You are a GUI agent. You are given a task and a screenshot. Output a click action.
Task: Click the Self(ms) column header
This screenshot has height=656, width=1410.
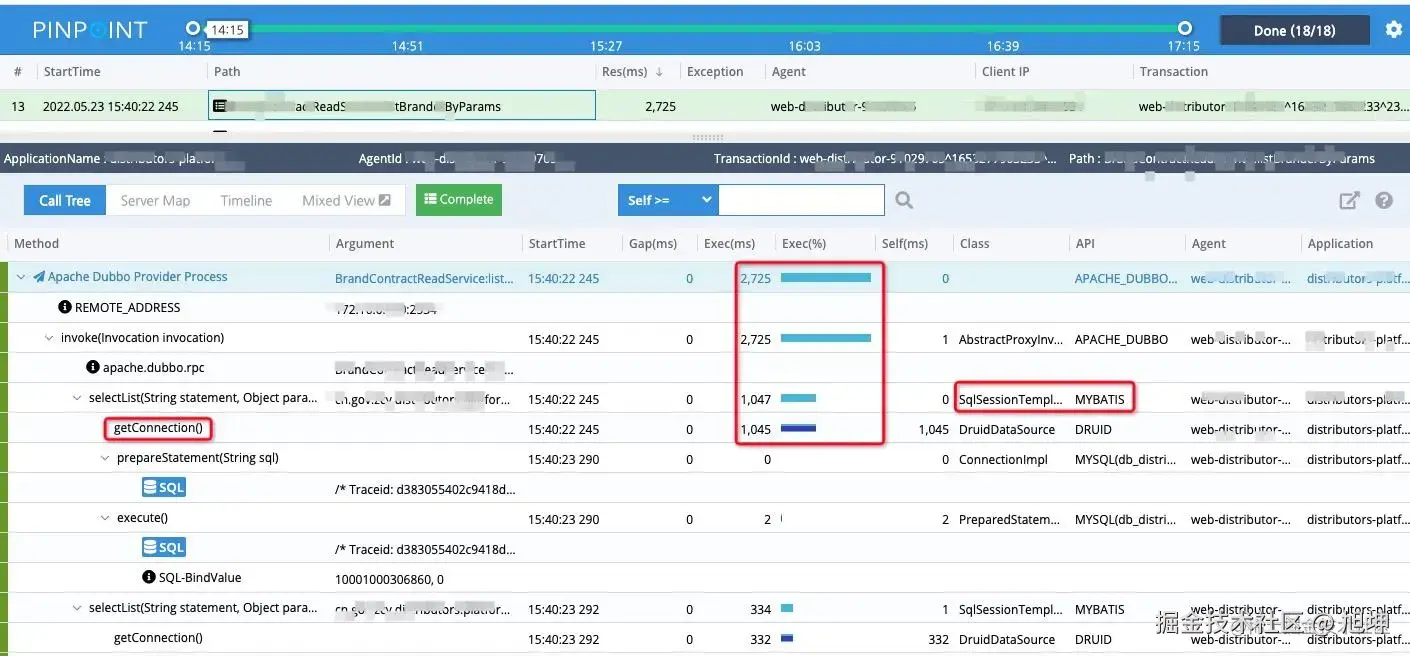tap(905, 243)
